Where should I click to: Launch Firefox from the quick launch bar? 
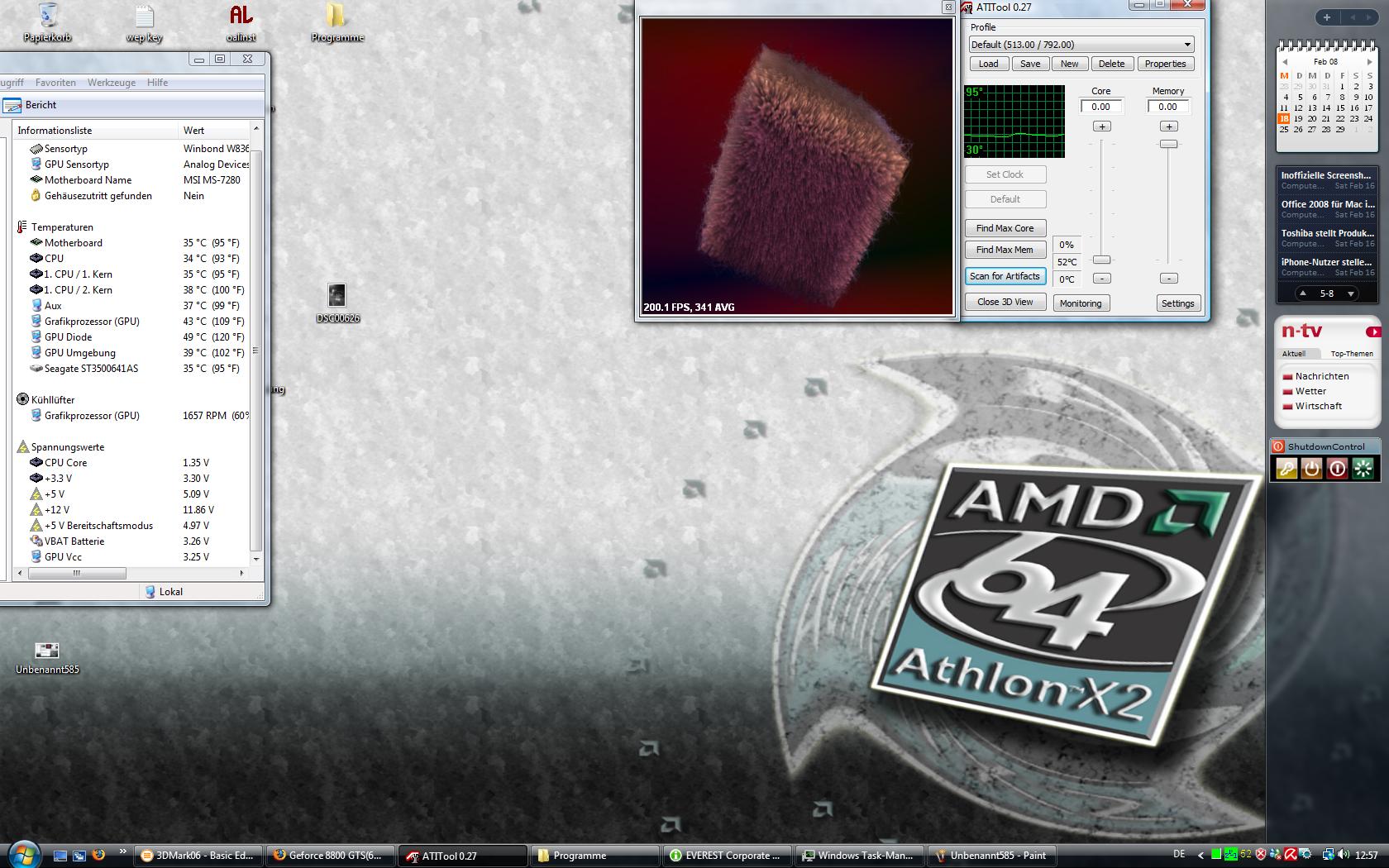[98, 855]
